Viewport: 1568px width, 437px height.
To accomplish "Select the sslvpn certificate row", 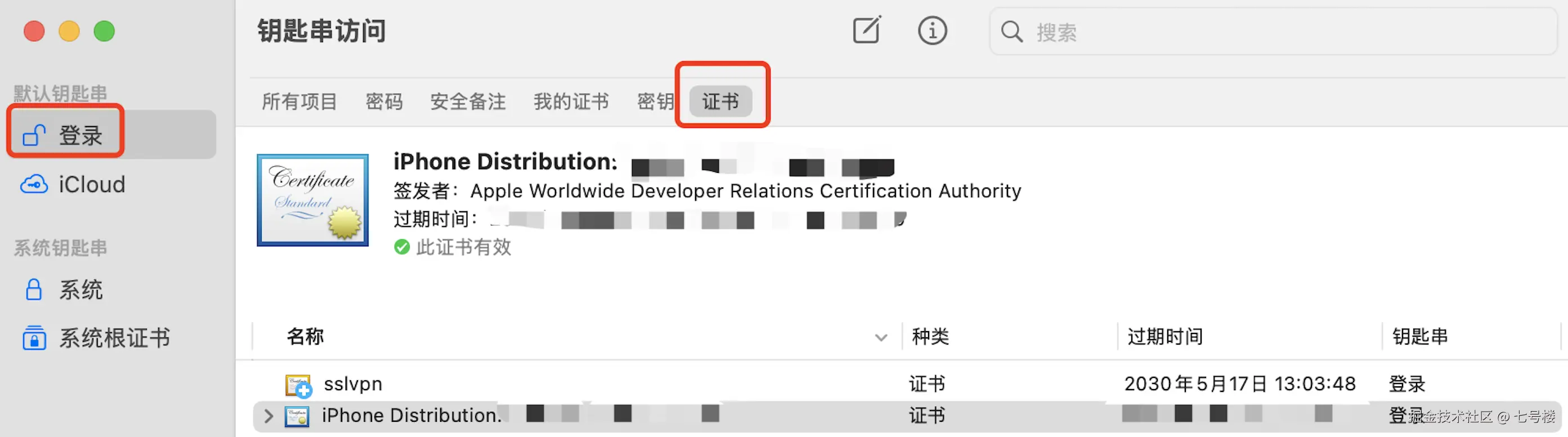I will 907,384.
